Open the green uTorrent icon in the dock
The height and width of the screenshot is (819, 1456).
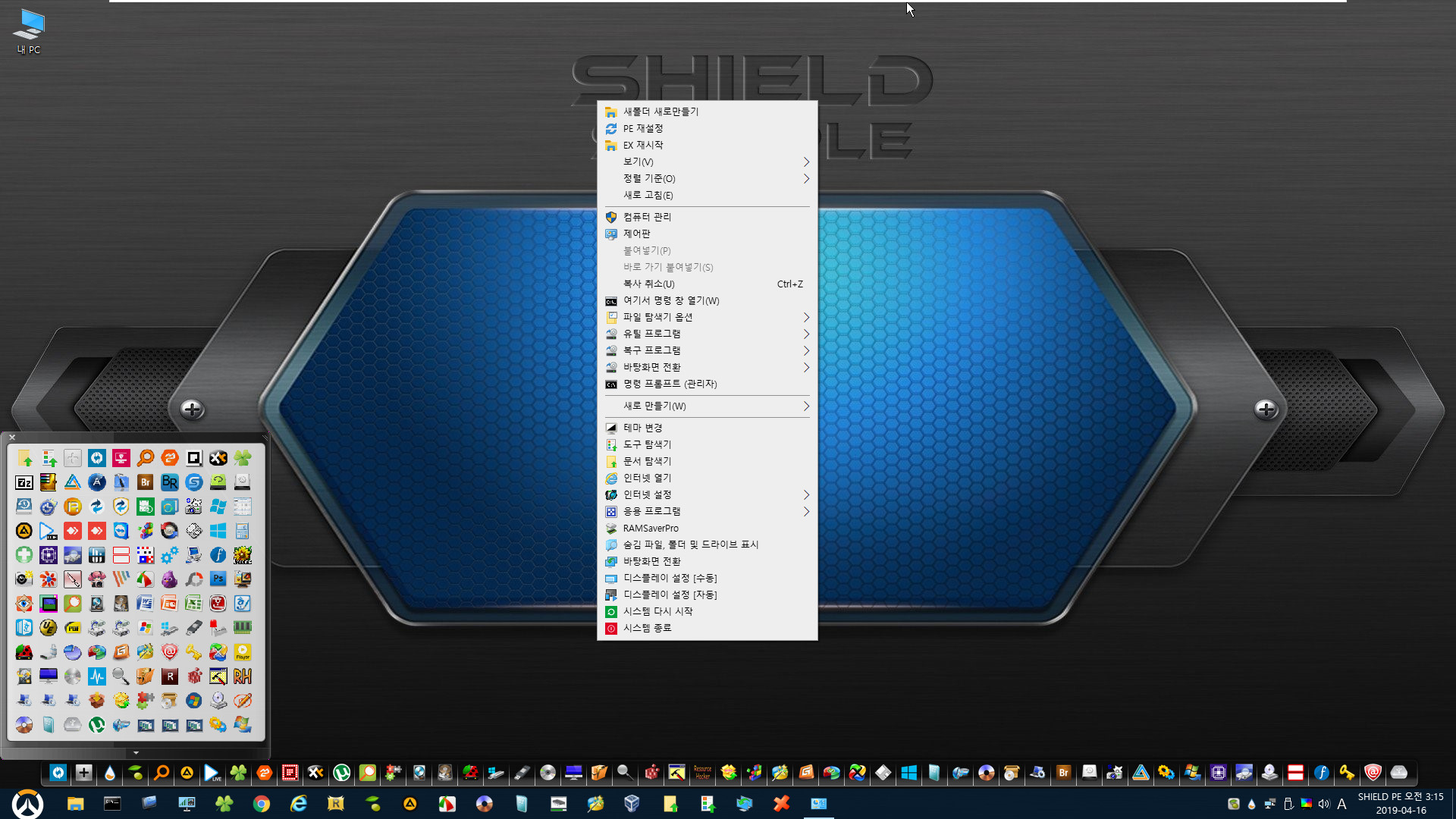tap(341, 773)
